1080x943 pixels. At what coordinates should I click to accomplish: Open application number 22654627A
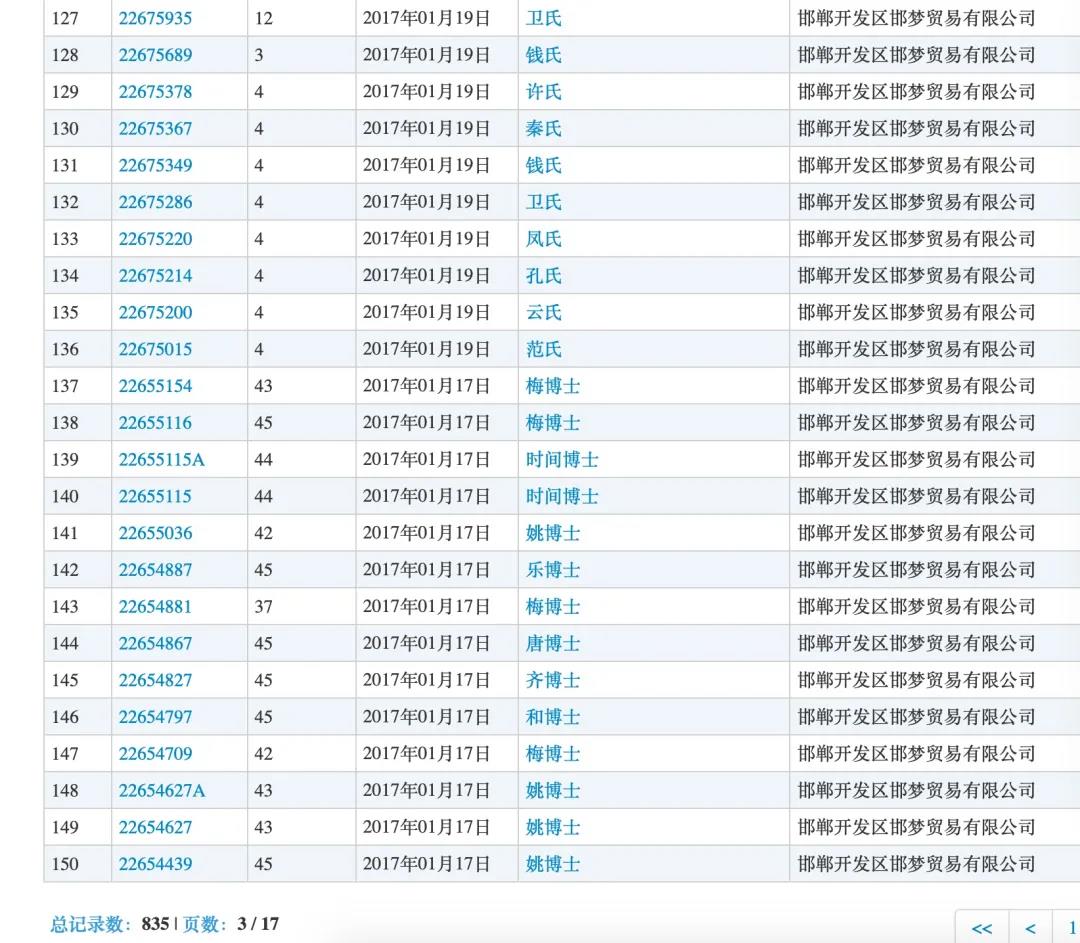coord(161,791)
